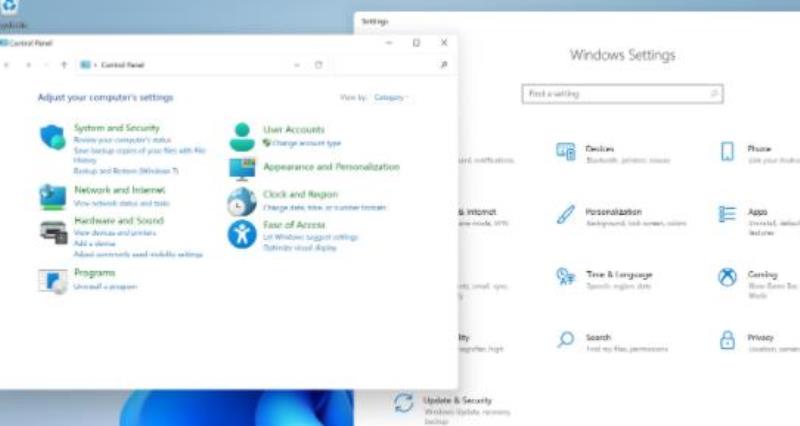The width and height of the screenshot is (800, 426).
Task: Go up one level in Control Panel
Action: [x=64, y=65]
